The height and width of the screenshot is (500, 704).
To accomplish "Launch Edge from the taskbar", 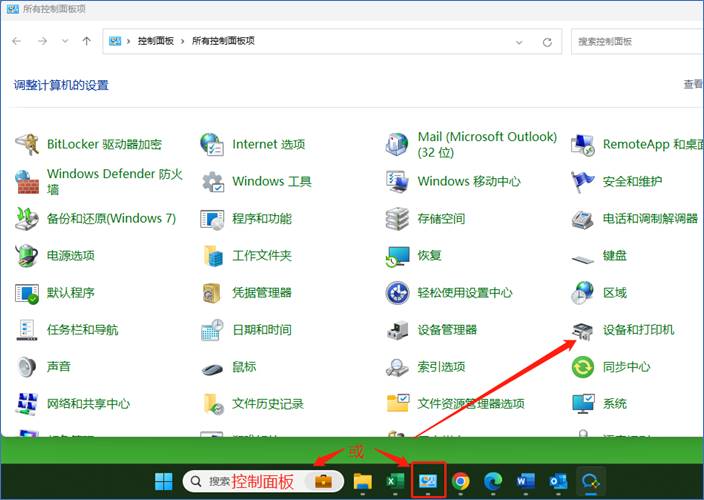I will coord(493,482).
